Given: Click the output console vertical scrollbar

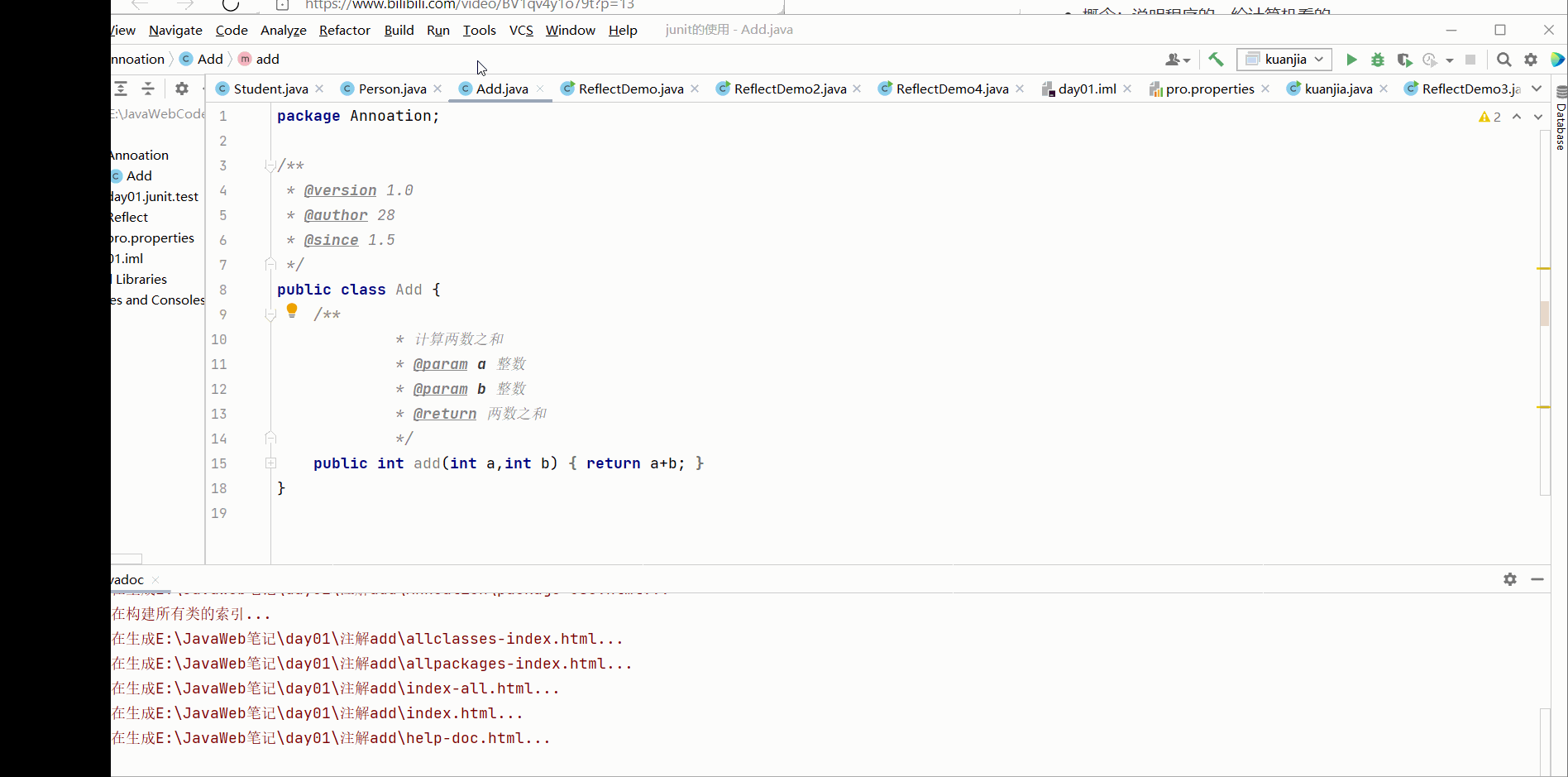Looking at the screenshot, I should click(x=1544, y=741).
